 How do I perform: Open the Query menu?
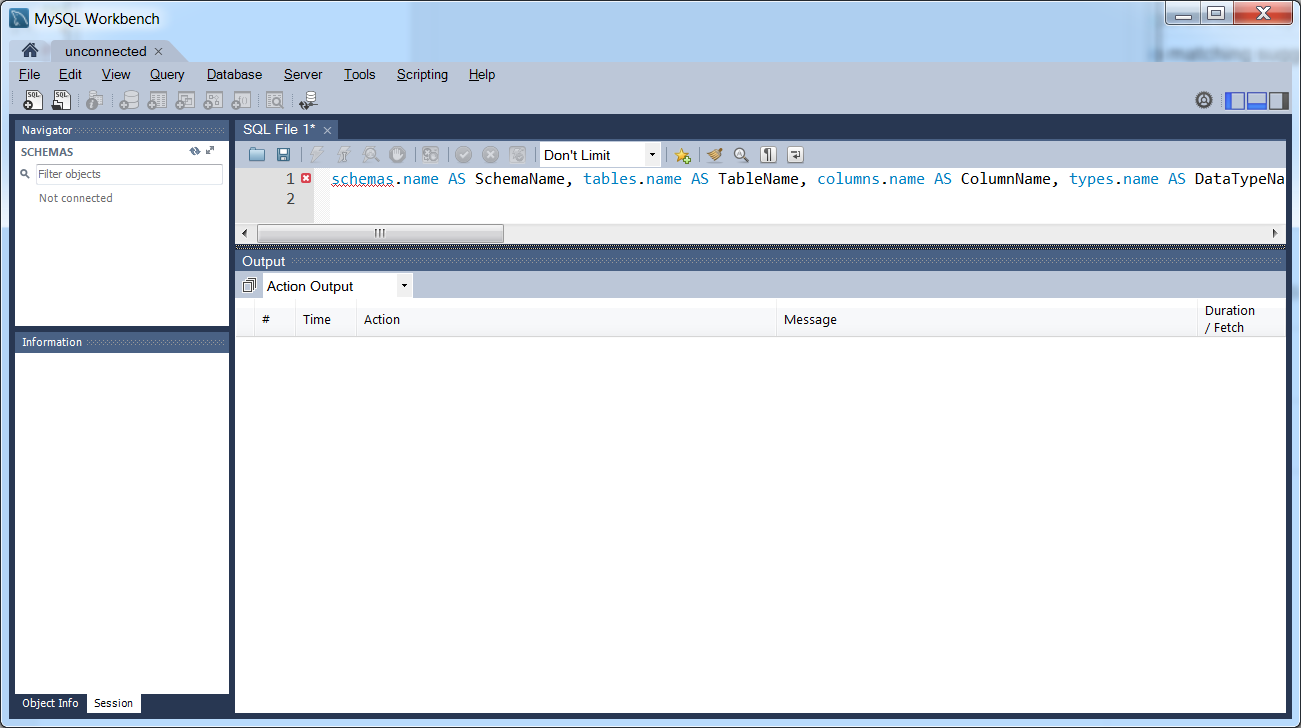pyautogui.click(x=166, y=74)
